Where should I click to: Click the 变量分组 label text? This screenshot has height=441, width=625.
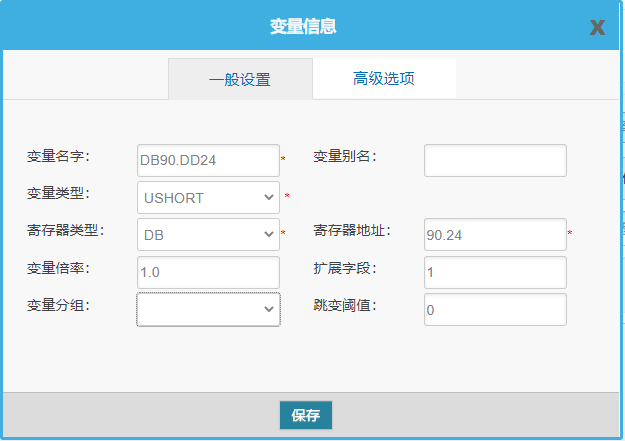(x=59, y=305)
